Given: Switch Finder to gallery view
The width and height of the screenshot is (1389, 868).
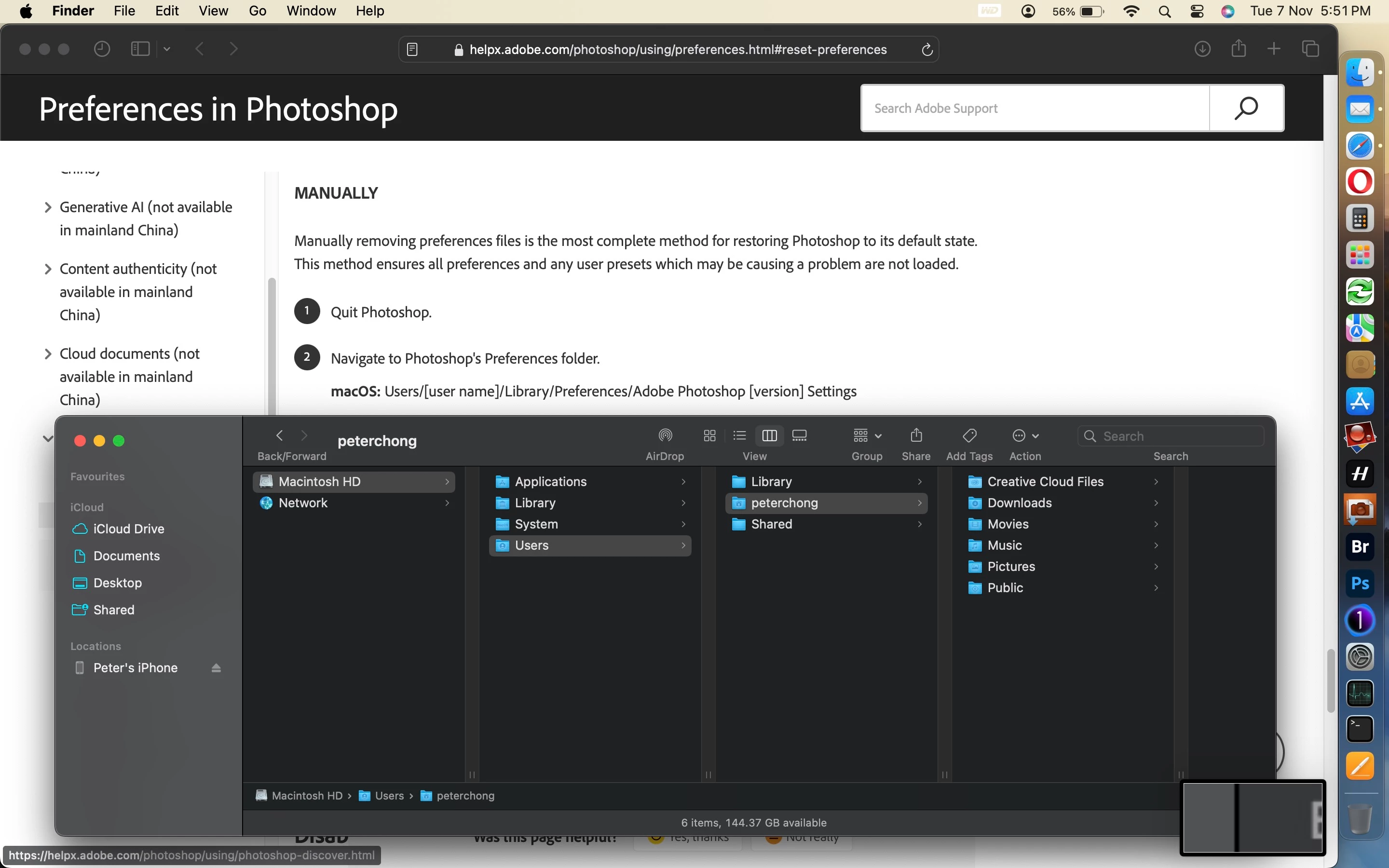Looking at the screenshot, I should pyautogui.click(x=799, y=436).
